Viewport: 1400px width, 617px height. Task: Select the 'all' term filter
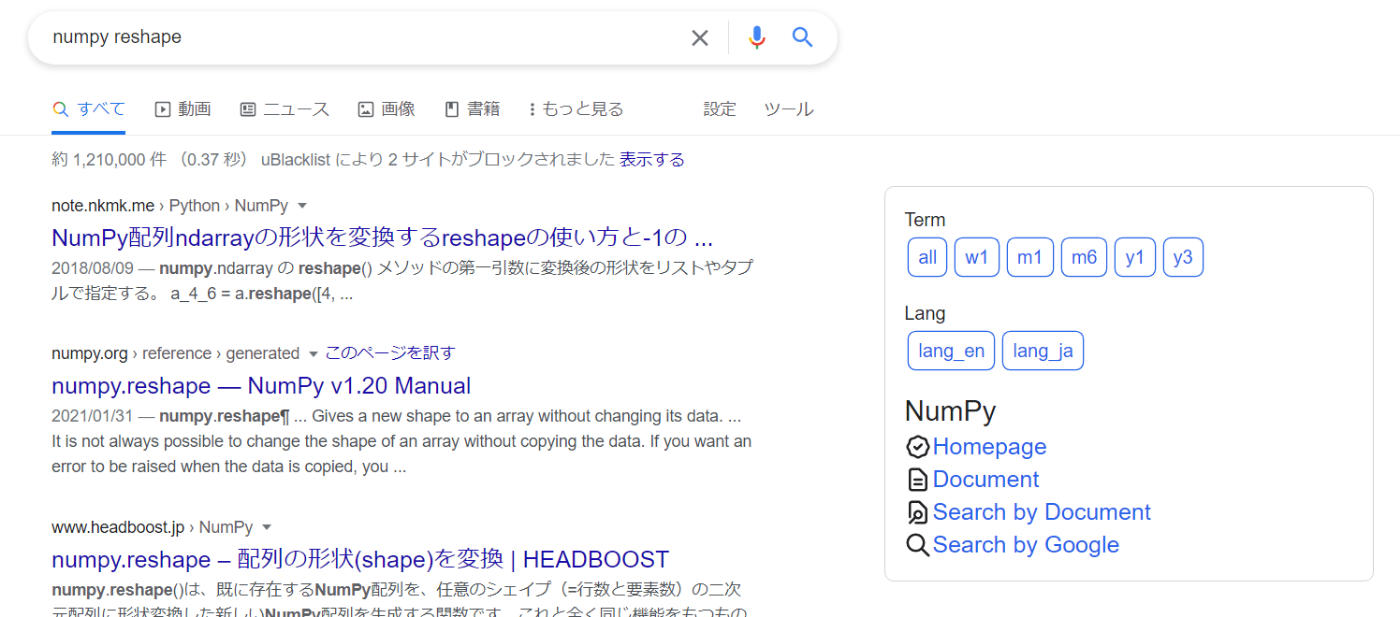[927, 257]
